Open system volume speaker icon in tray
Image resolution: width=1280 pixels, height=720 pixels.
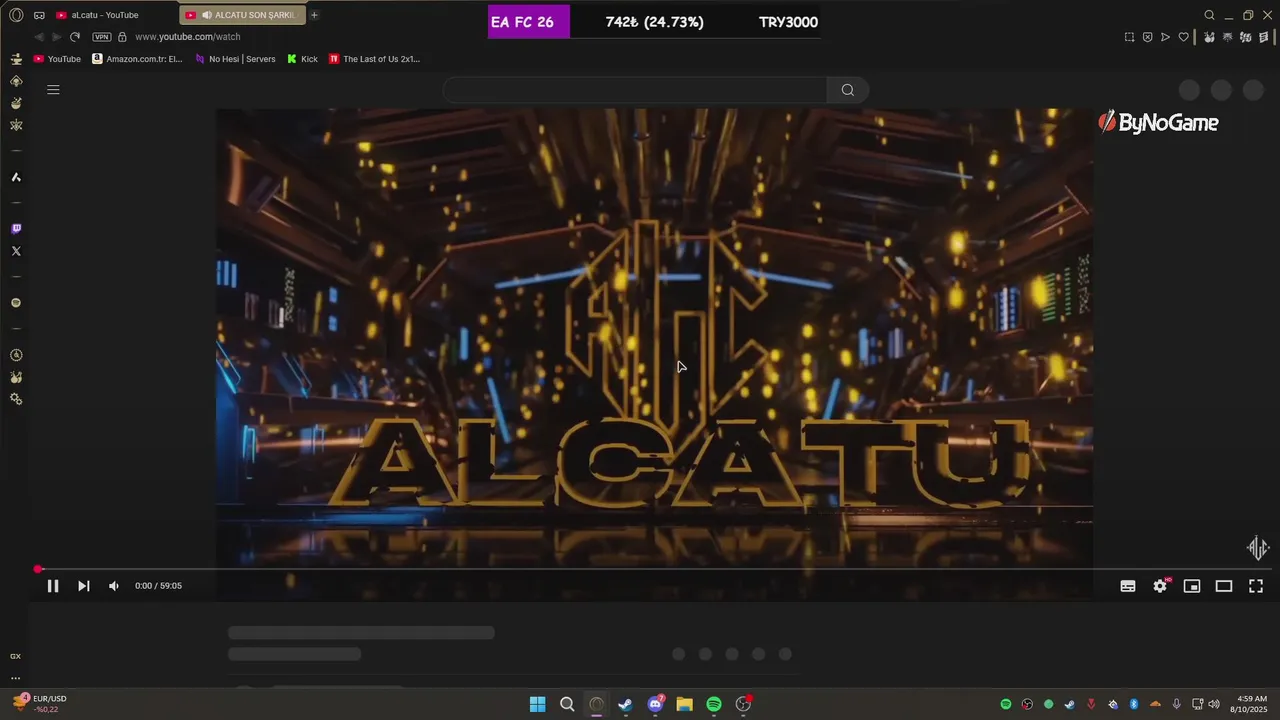click(1214, 704)
